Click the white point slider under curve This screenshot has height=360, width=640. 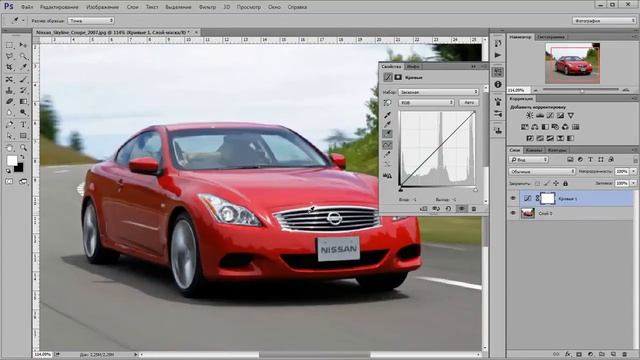coord(476,190)
